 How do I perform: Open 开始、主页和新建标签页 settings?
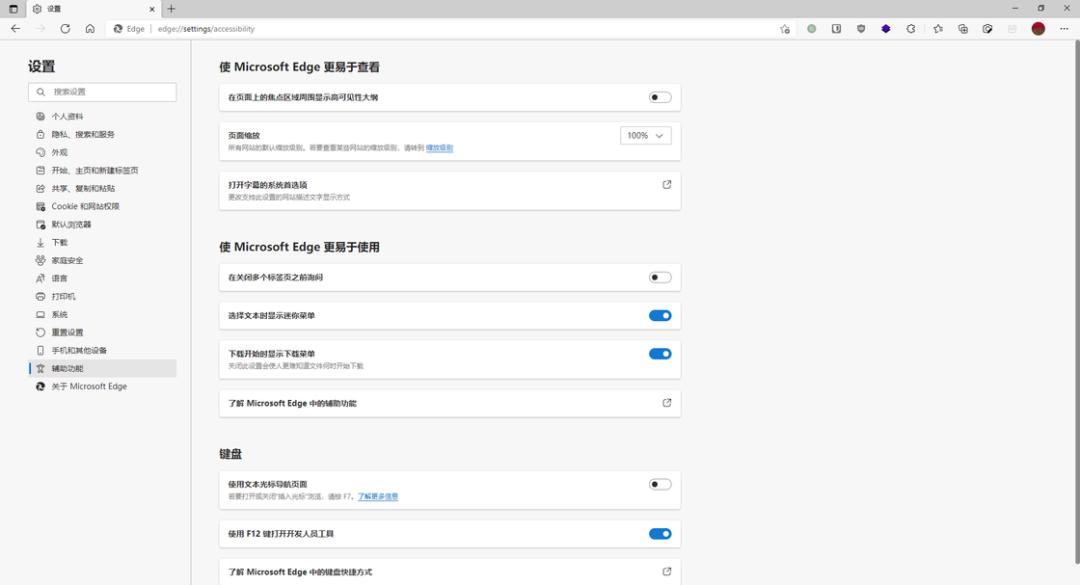[x=102, y=170]
